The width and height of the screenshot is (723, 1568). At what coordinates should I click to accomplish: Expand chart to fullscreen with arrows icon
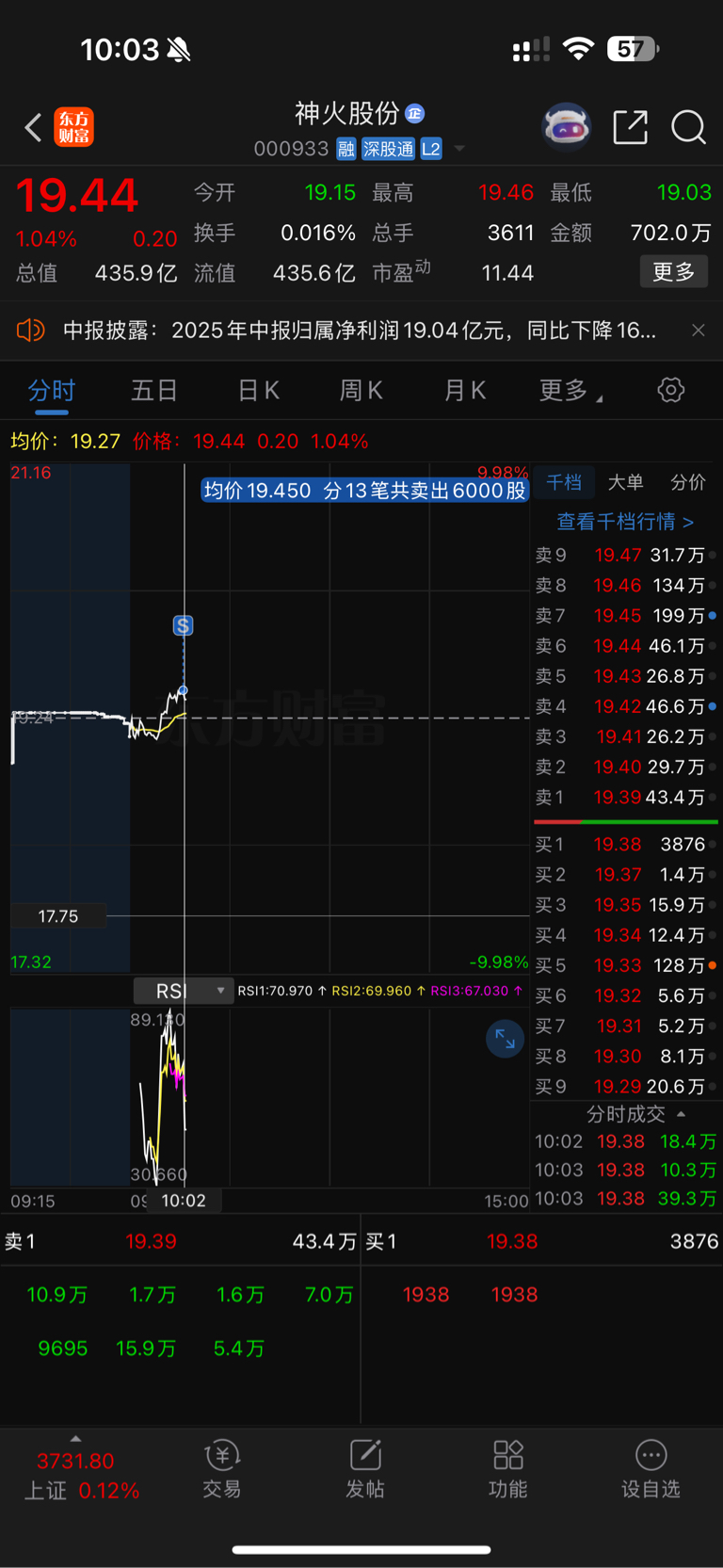point(505,1039)
